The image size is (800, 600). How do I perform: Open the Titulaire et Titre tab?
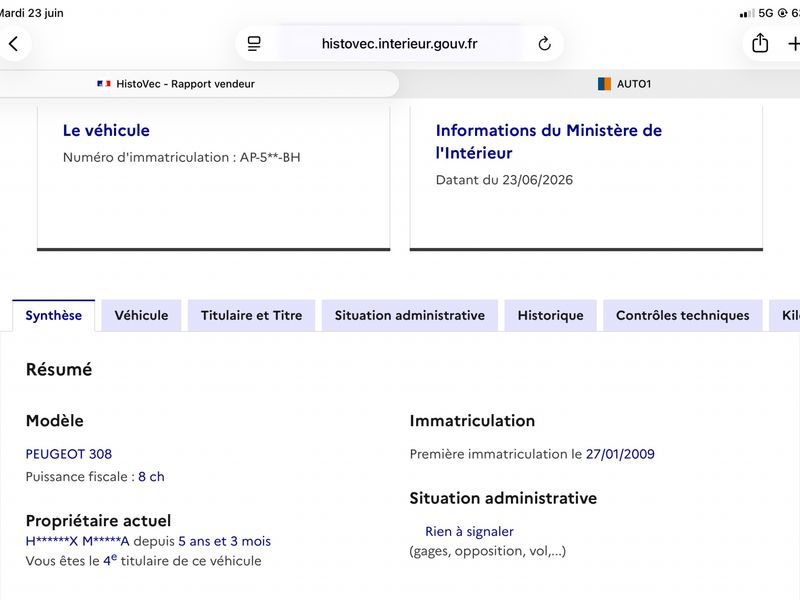252,315
